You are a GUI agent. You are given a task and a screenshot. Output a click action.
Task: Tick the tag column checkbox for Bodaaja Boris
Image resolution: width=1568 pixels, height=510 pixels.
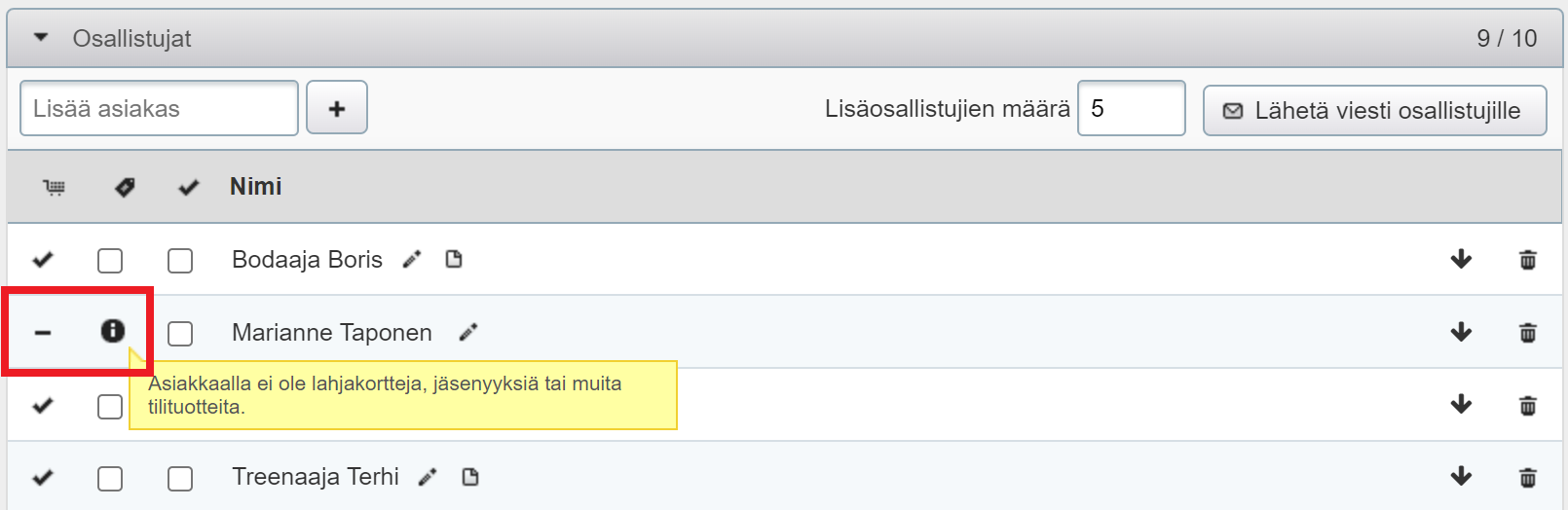tap(110, 261)
